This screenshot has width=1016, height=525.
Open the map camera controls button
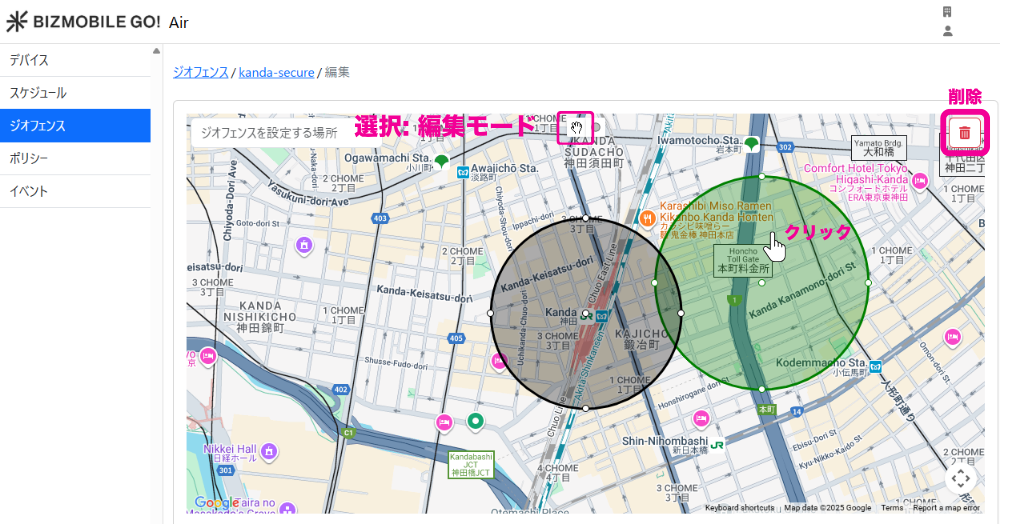click(960, 478)
